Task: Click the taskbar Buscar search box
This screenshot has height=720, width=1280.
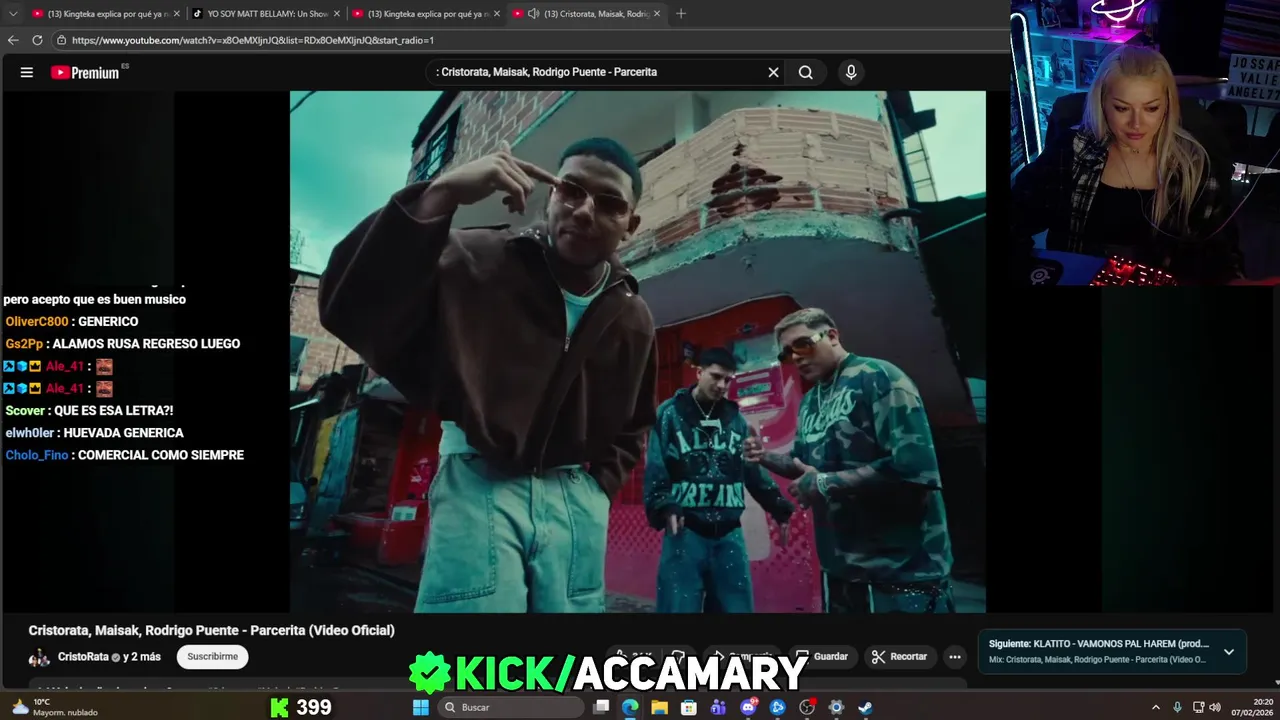Action: pos(510,707)
